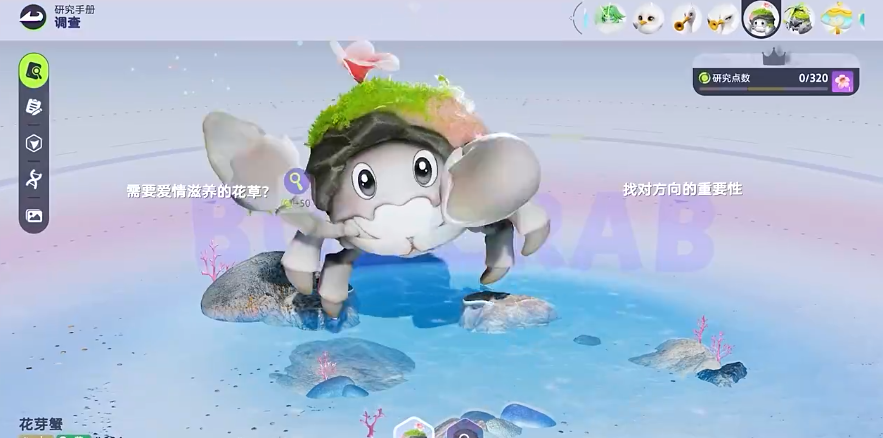Go back using the return arrow button

point(33,17)
